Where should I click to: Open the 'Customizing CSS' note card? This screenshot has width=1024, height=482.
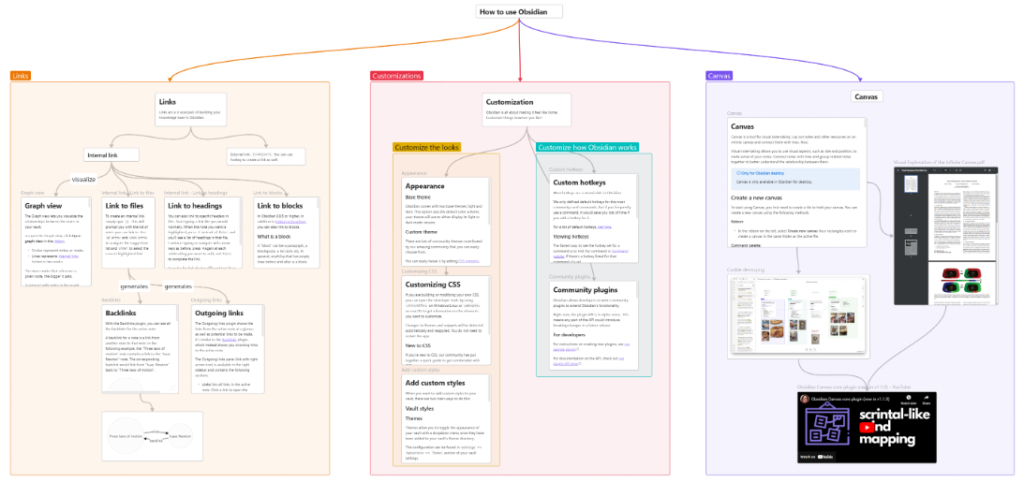tap(446, 320)
